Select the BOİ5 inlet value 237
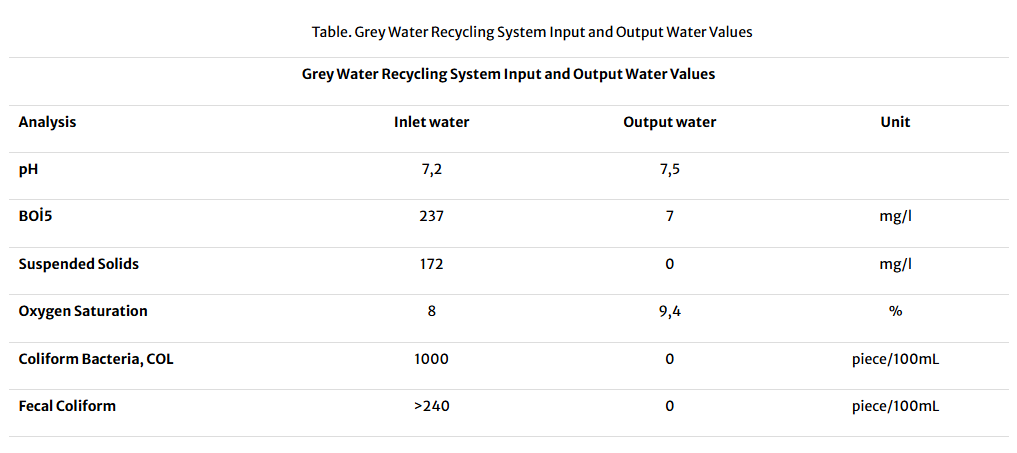Viewport: 1017px width, 453px height. 431,216
